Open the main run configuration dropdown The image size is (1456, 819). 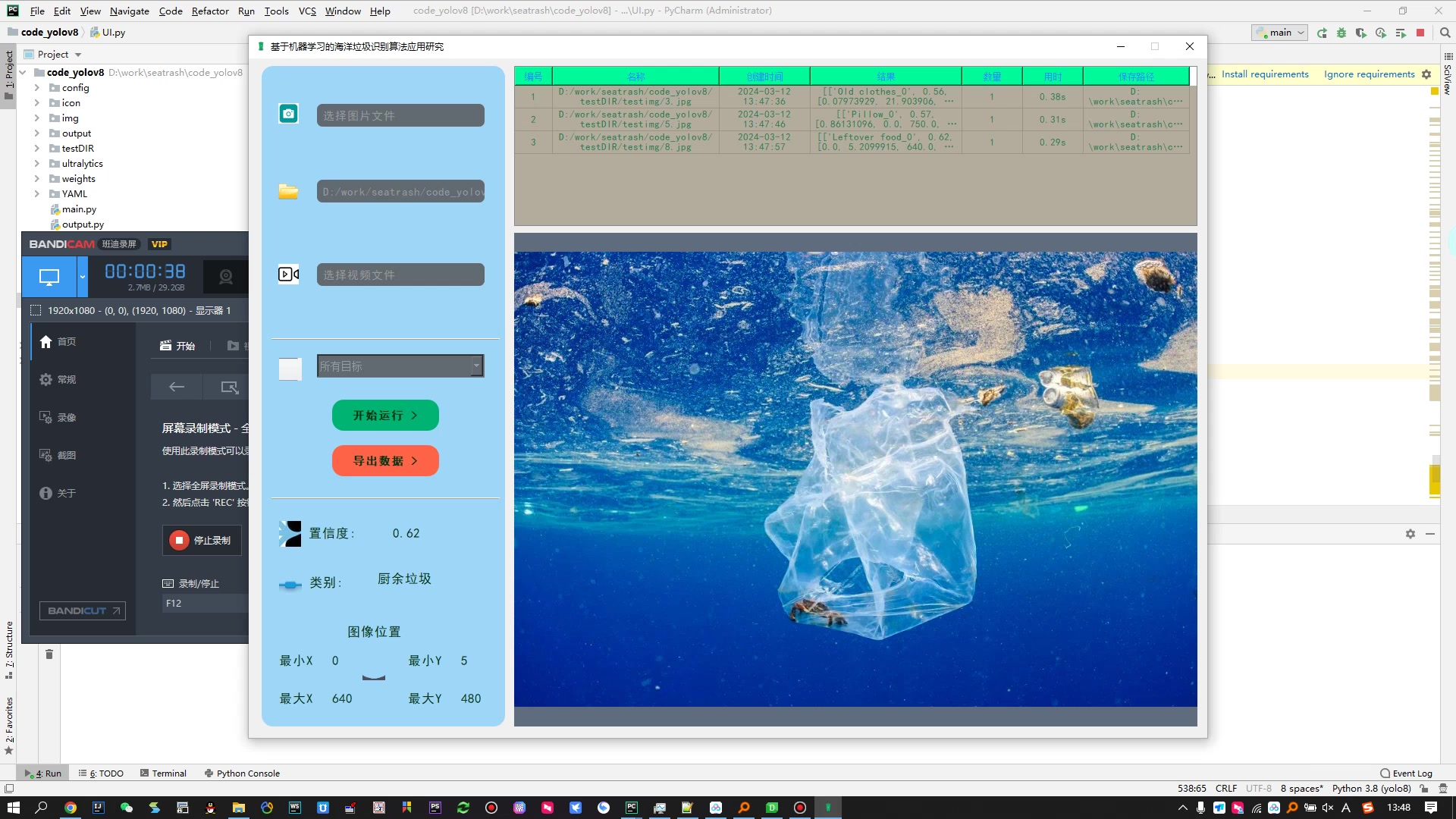(x=1280, y=33)
